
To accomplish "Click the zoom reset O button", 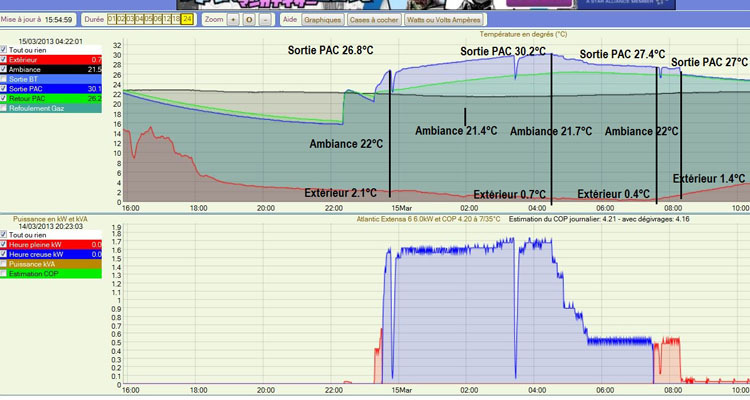I will [x=249, y=19].
